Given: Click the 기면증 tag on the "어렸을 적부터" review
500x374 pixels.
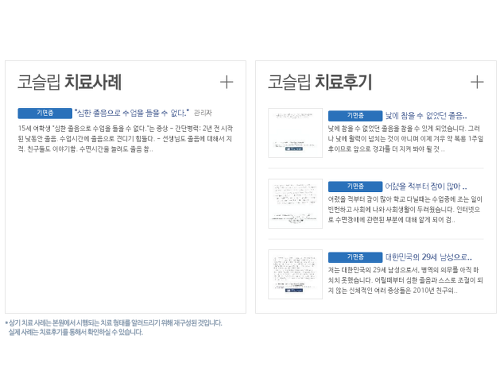Looking at the screenshot, I should pyautogui.click(x=355, y=186).
